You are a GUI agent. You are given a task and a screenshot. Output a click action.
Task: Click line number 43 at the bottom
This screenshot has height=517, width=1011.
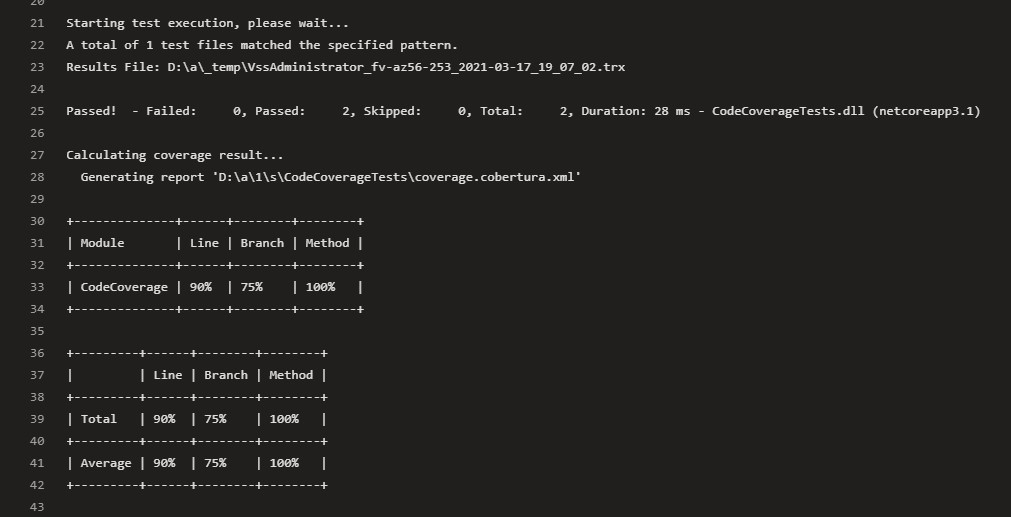38,507
